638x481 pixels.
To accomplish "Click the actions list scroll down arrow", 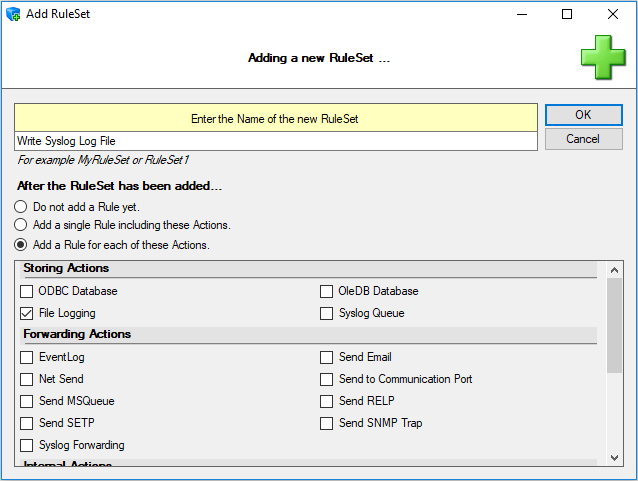I will 614,458.
